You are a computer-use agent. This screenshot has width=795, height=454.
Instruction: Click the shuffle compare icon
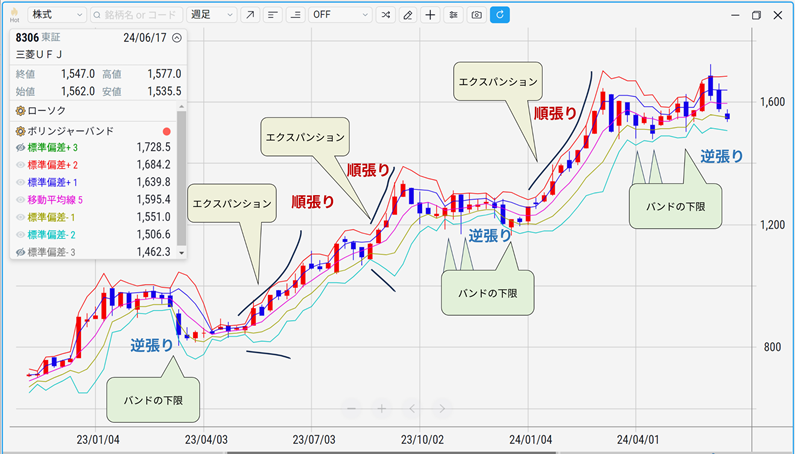coord(385,15)
